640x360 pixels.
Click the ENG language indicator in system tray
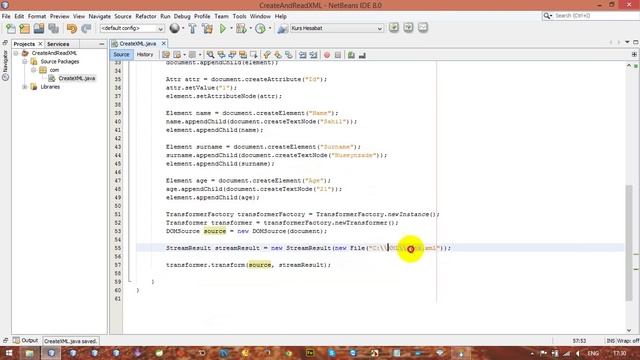point(593,353)
